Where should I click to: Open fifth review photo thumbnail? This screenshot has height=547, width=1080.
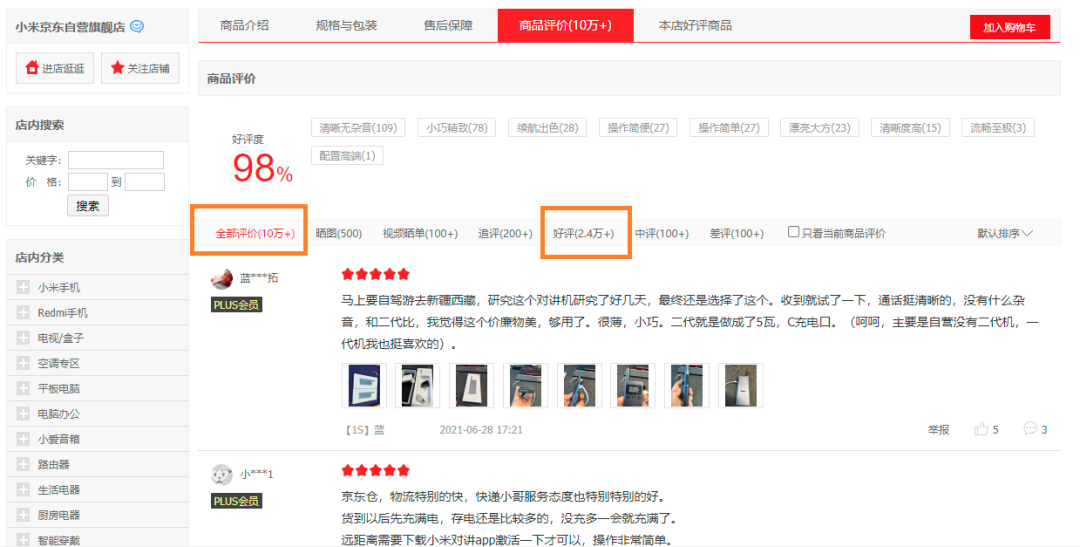pos(579,385)
